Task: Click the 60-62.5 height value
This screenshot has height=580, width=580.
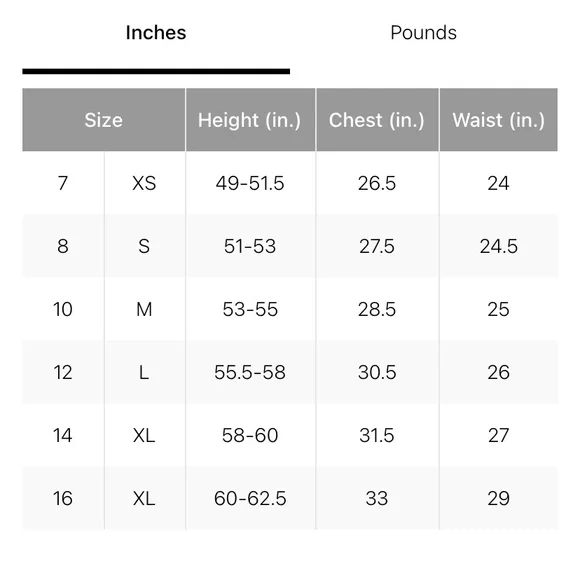Action: 250,498
